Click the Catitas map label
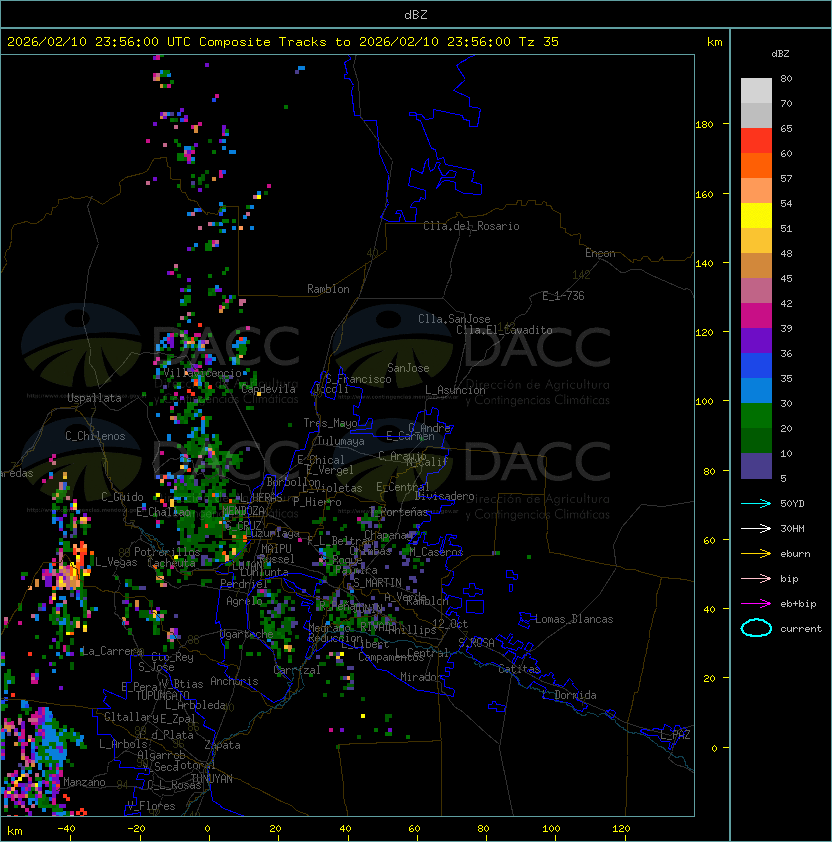Screen dimensions: 832x842 519,669
